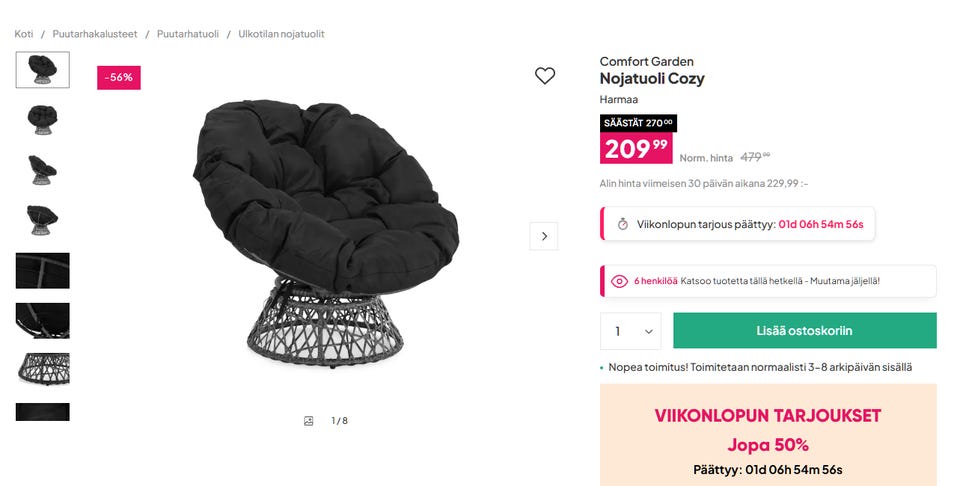Go to Koti breadcrumb

(x=24, y=34)
